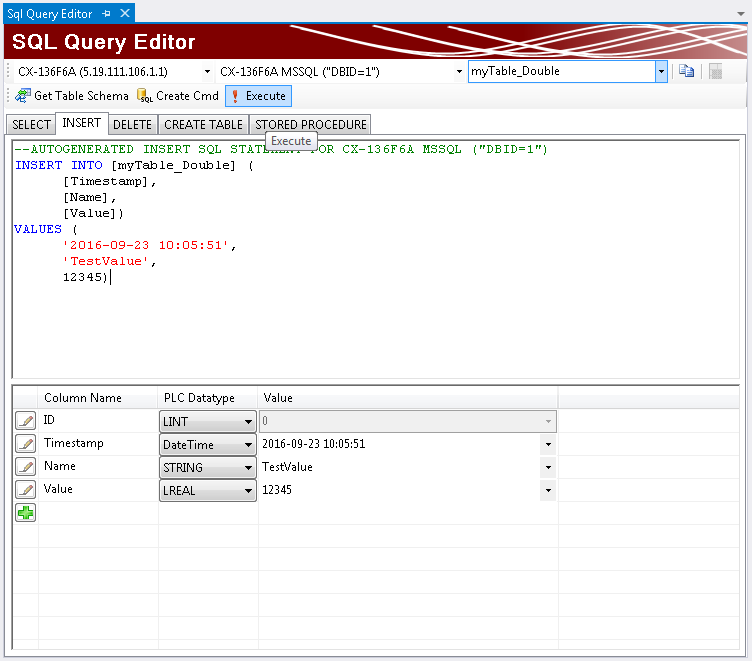Click inside the myTable_Double combo text field

click(562, 71)
